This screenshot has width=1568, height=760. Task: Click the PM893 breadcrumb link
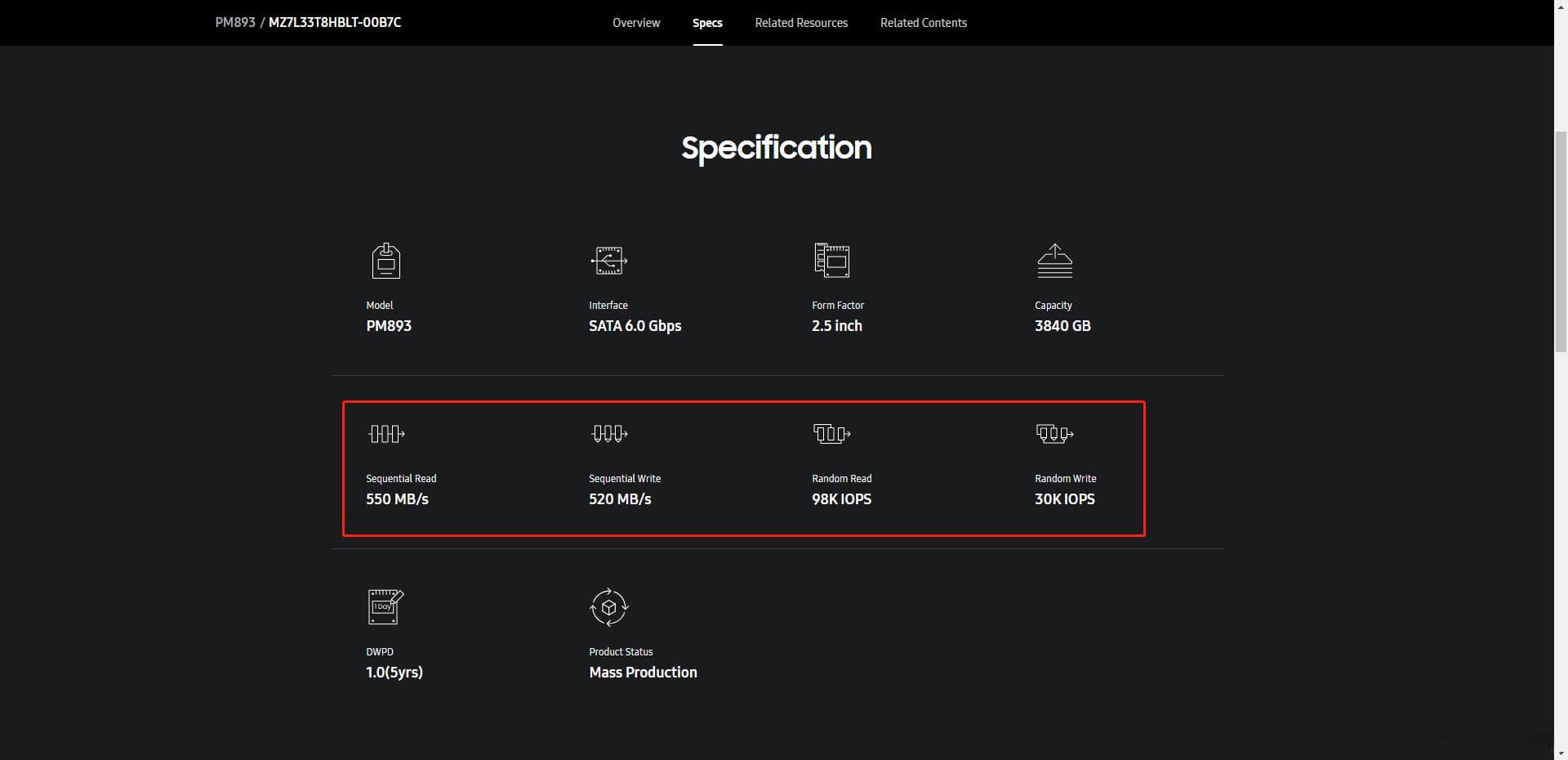click(235, 23)
